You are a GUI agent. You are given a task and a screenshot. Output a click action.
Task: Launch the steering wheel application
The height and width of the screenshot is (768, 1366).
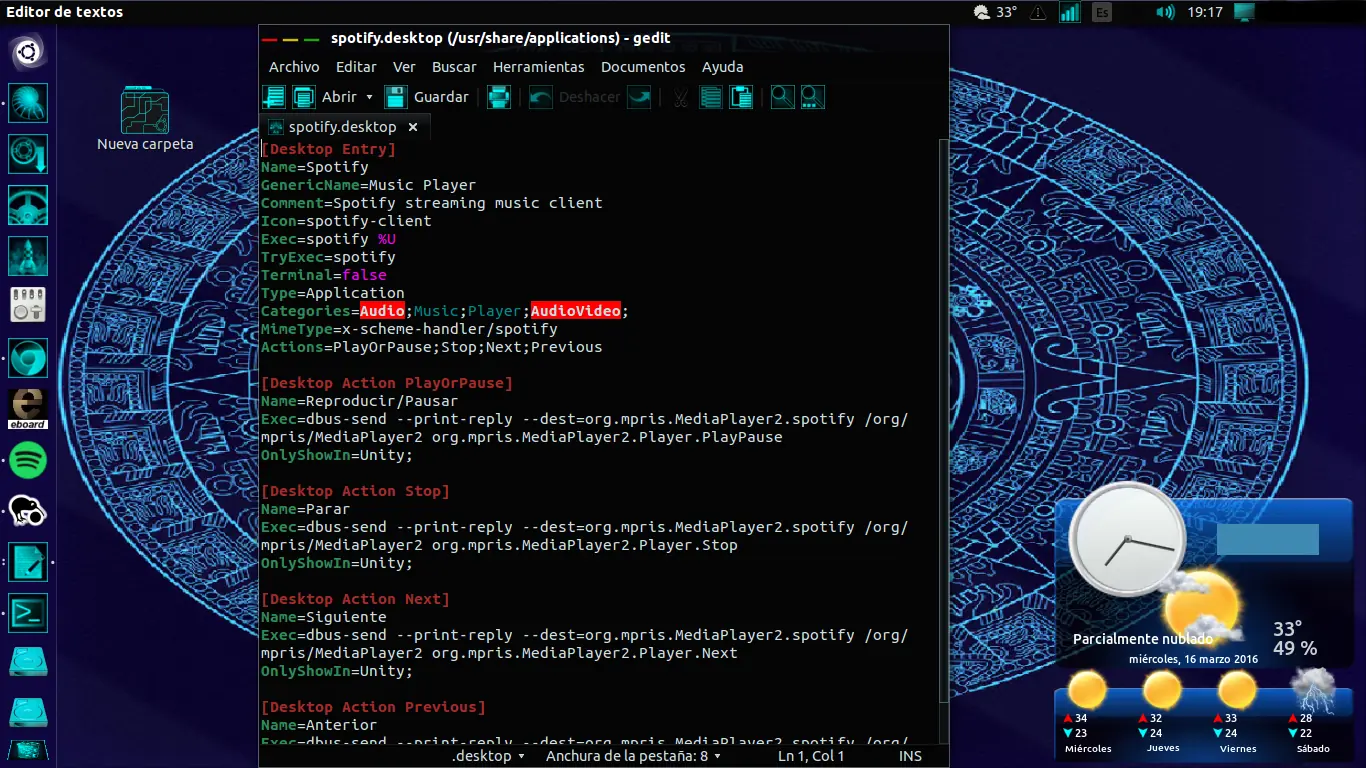(28, 205)
